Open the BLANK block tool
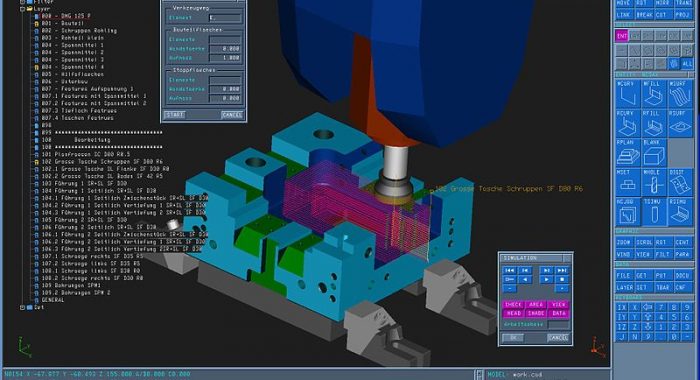Image resolution: width=700 pixels, height=380 pixels. tap(654, 152)
